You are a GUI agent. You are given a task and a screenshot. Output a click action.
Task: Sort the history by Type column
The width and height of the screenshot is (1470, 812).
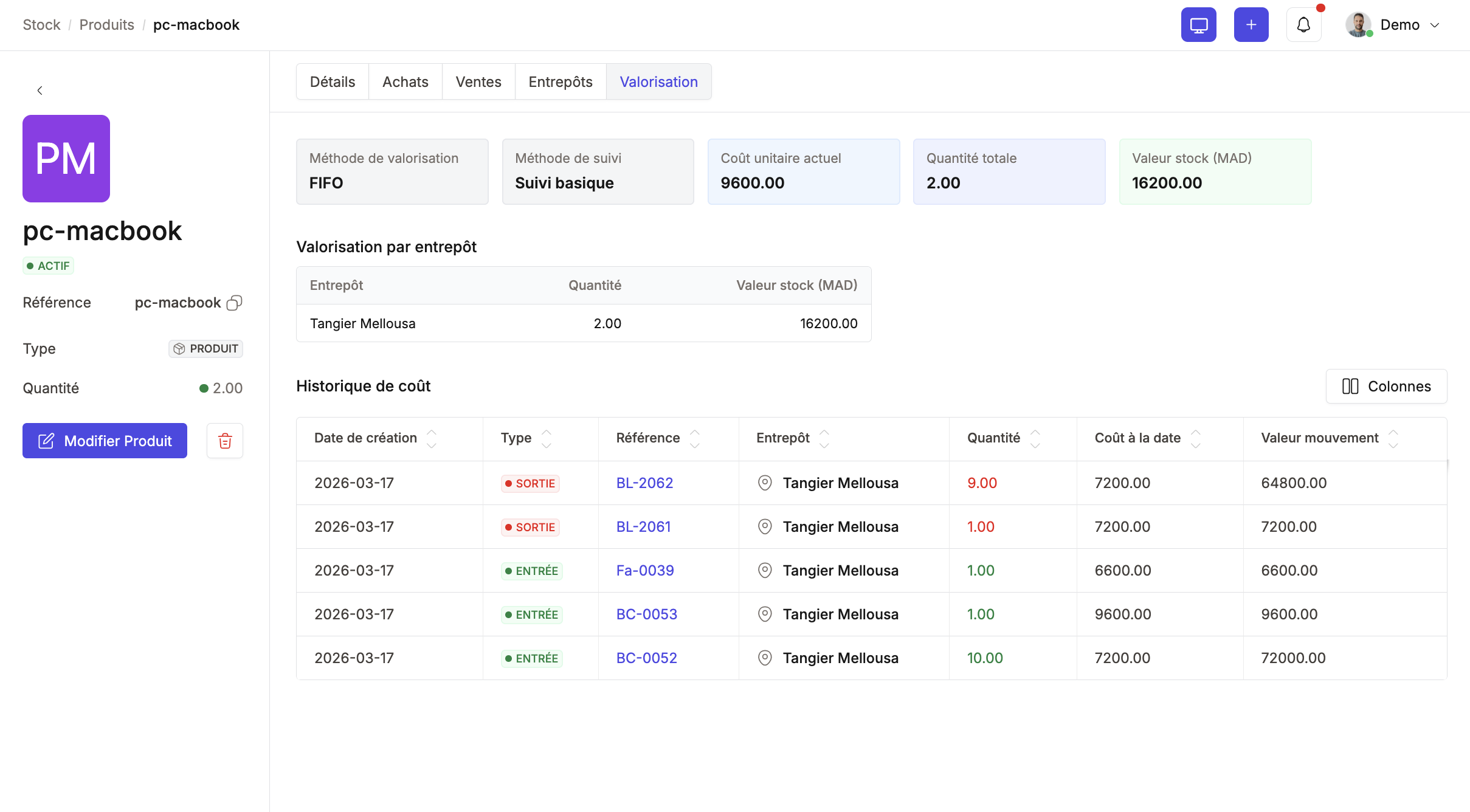[x=547, y=438]
